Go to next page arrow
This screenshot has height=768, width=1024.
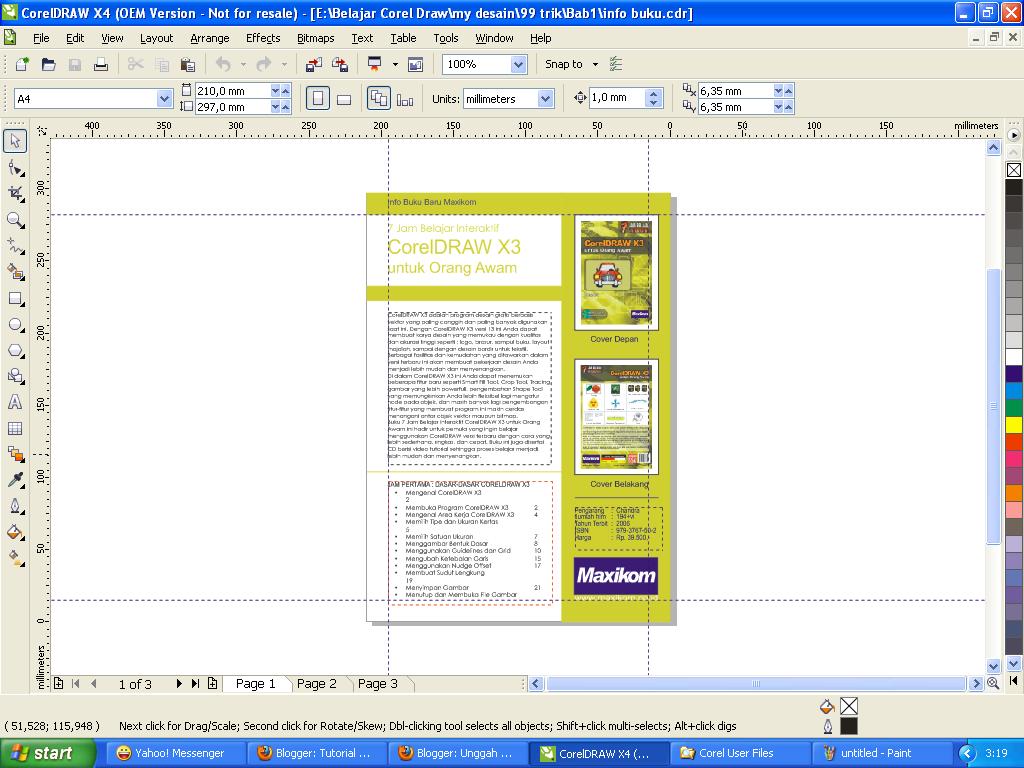click(179, 684)
